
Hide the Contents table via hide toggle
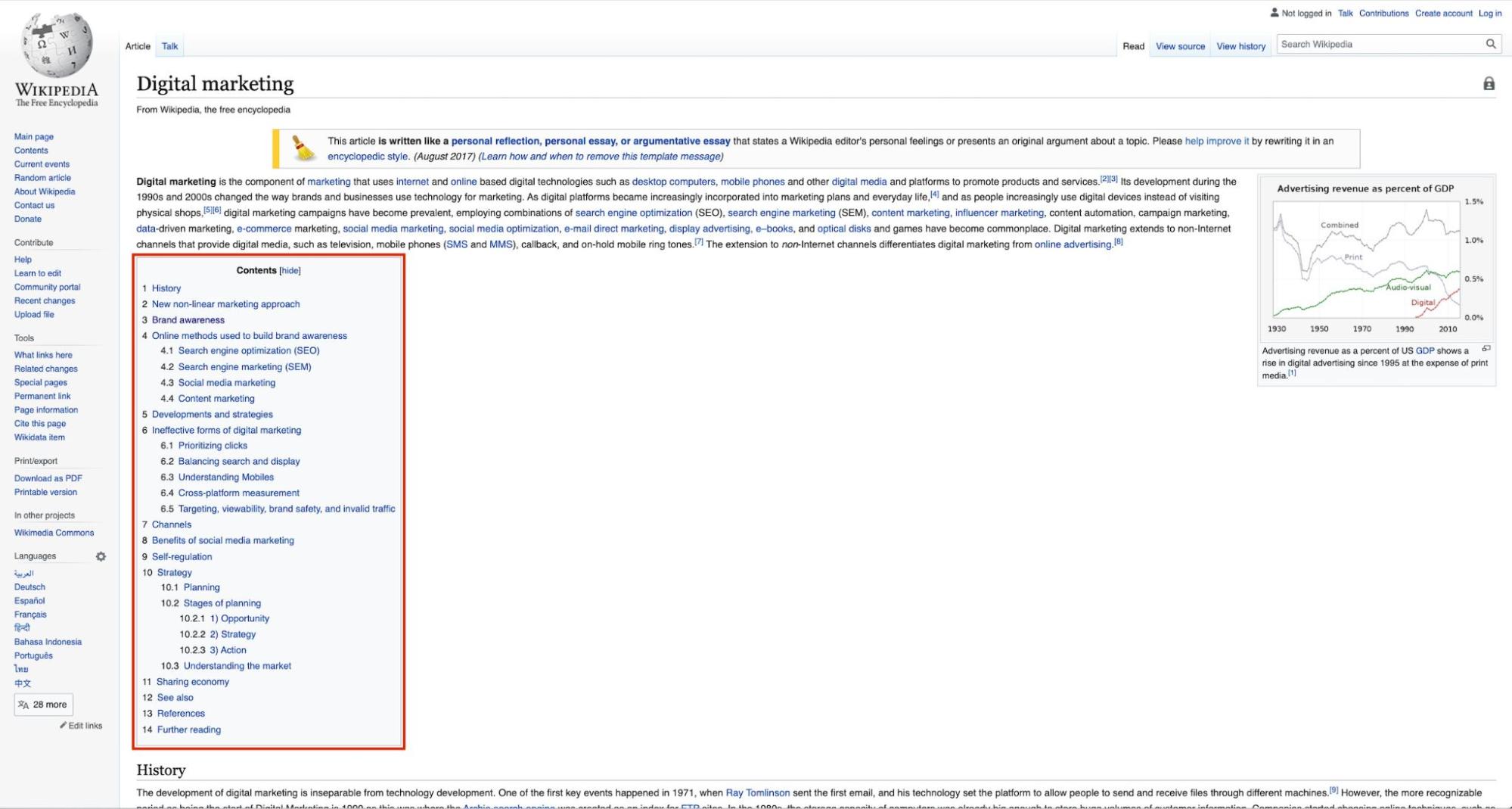click(x=290, y=271)
